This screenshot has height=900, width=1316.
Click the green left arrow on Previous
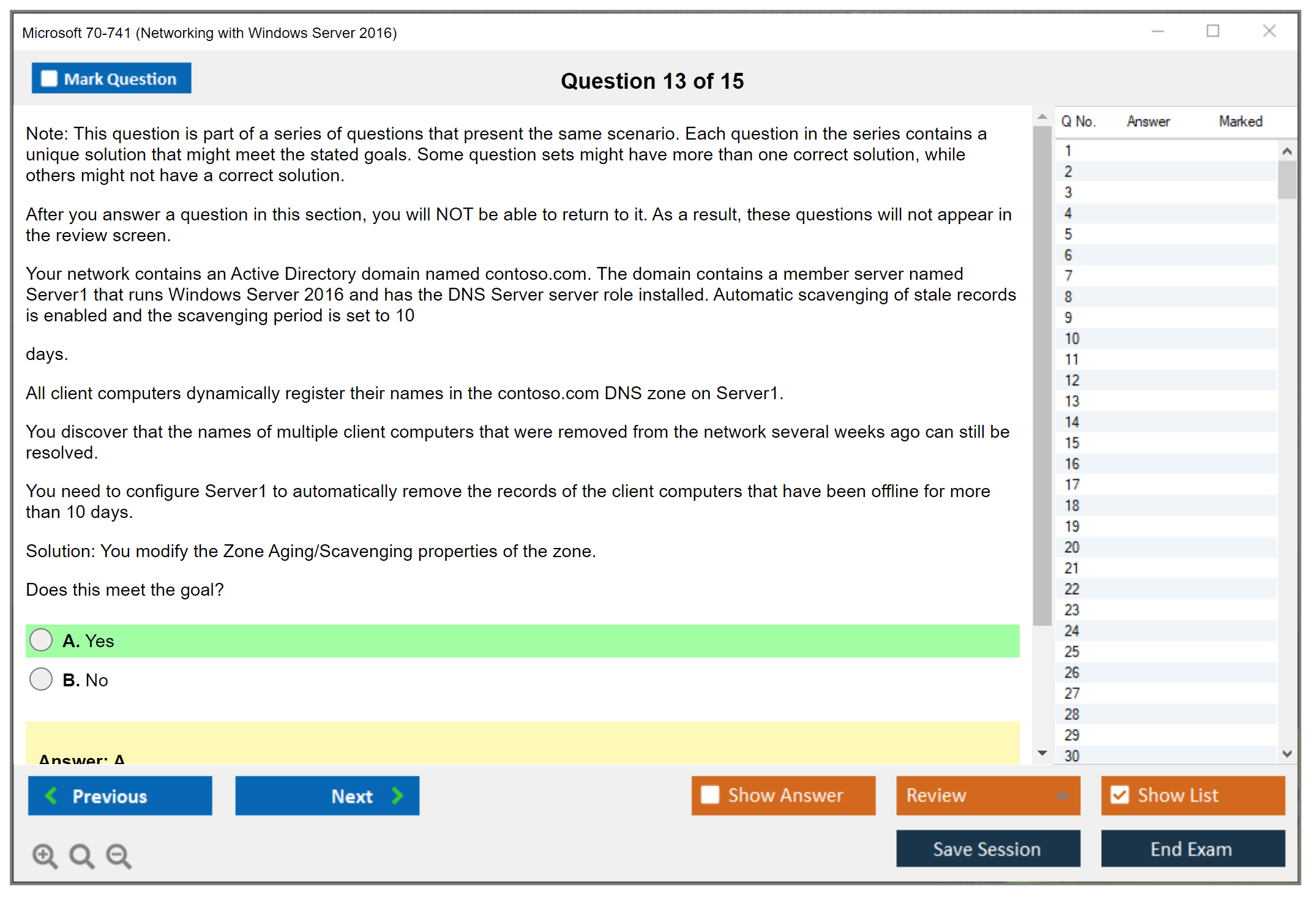(x=51, y=795)
